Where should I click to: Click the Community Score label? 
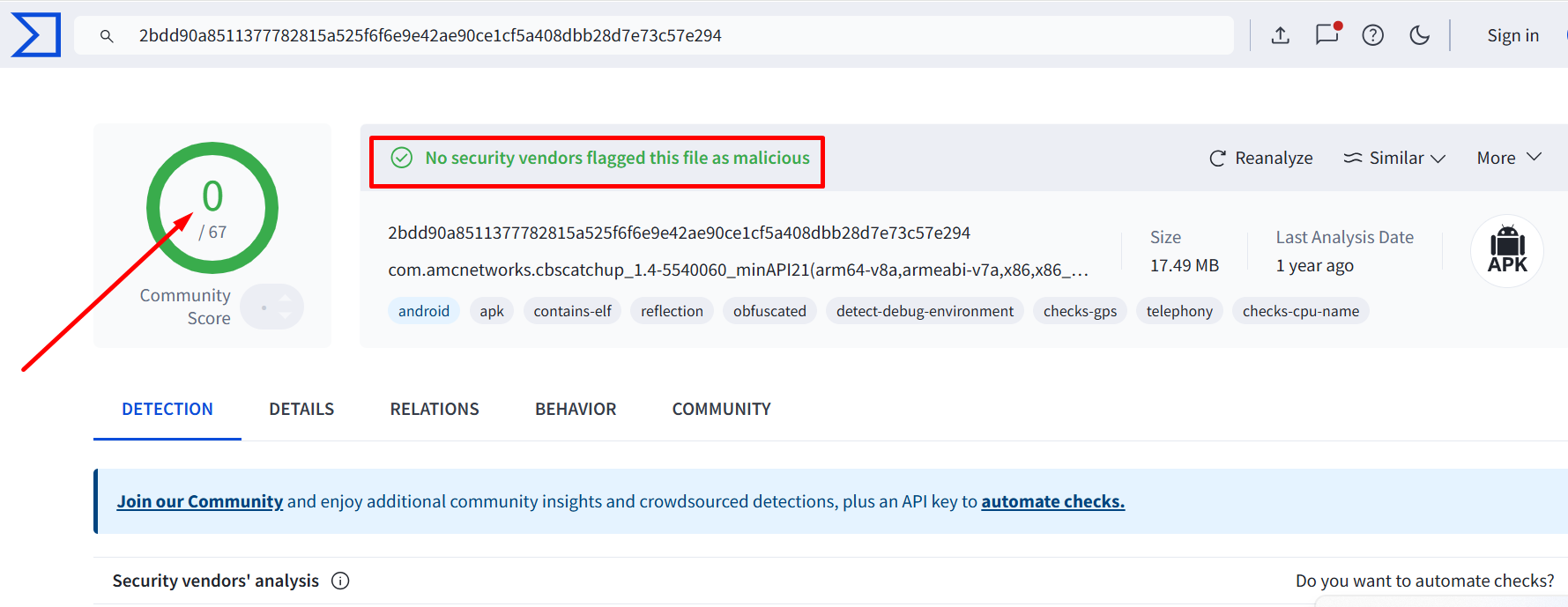185,307
